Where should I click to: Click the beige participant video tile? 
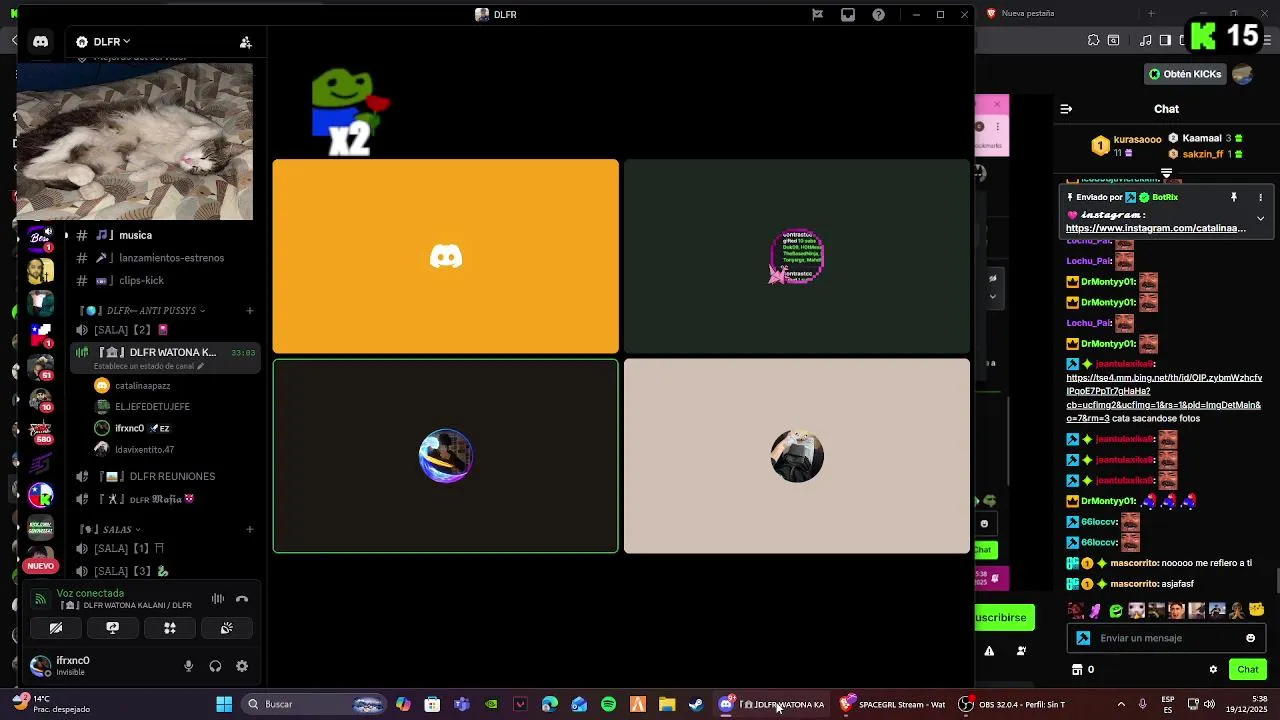click(x=797, y=456)
